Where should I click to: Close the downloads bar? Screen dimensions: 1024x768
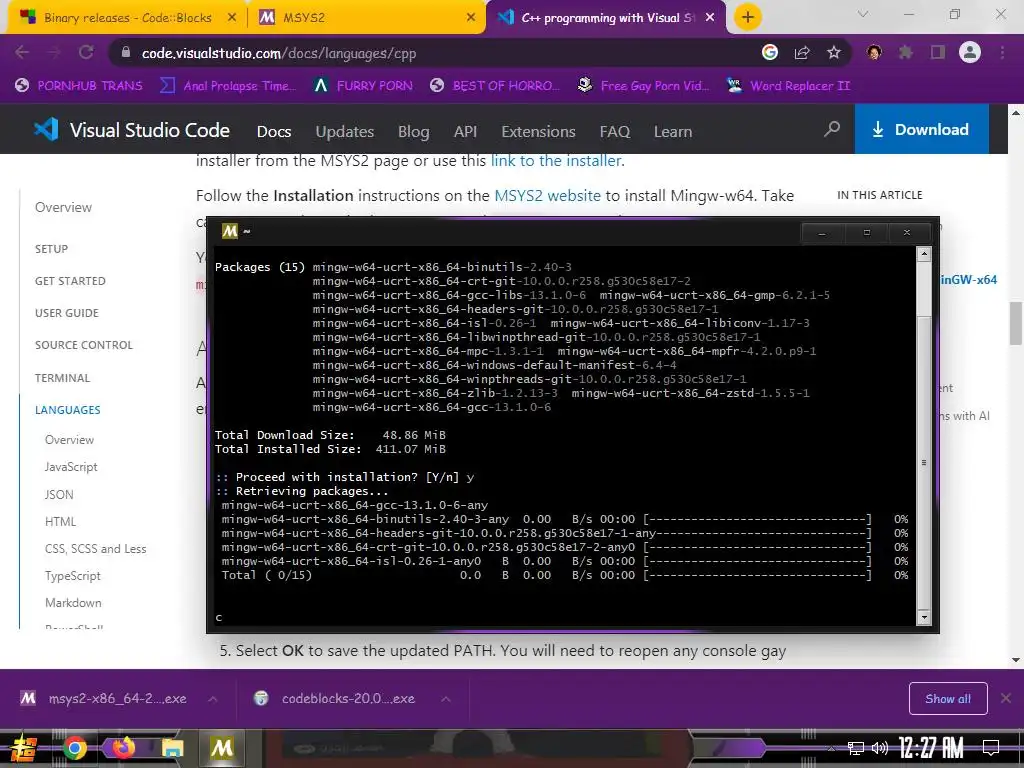(1006, 698)
